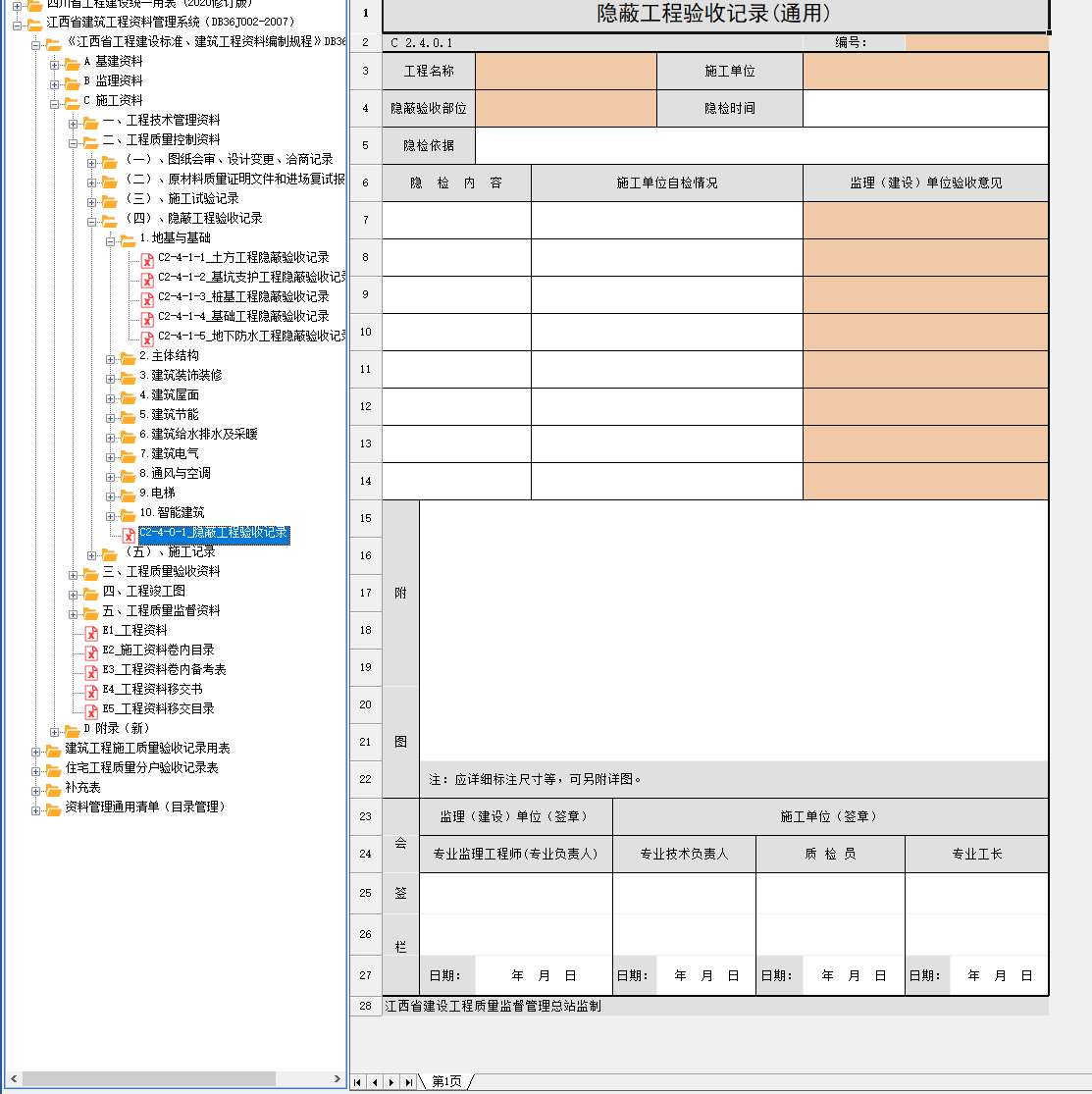Select 四、工程竣工图 tree item
1092x1094 pixels.
tap(144, 591)
